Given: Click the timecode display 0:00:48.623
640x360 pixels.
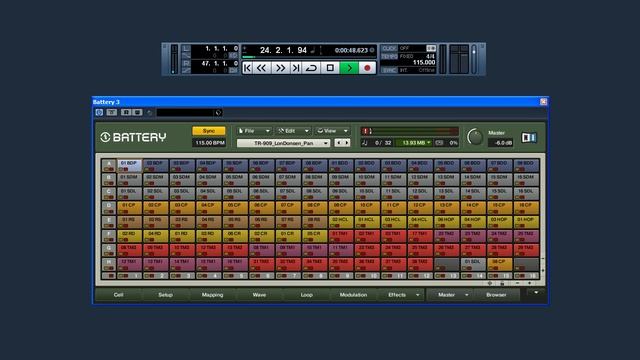Looking at the screenshot, I should [x=351, y=50].
